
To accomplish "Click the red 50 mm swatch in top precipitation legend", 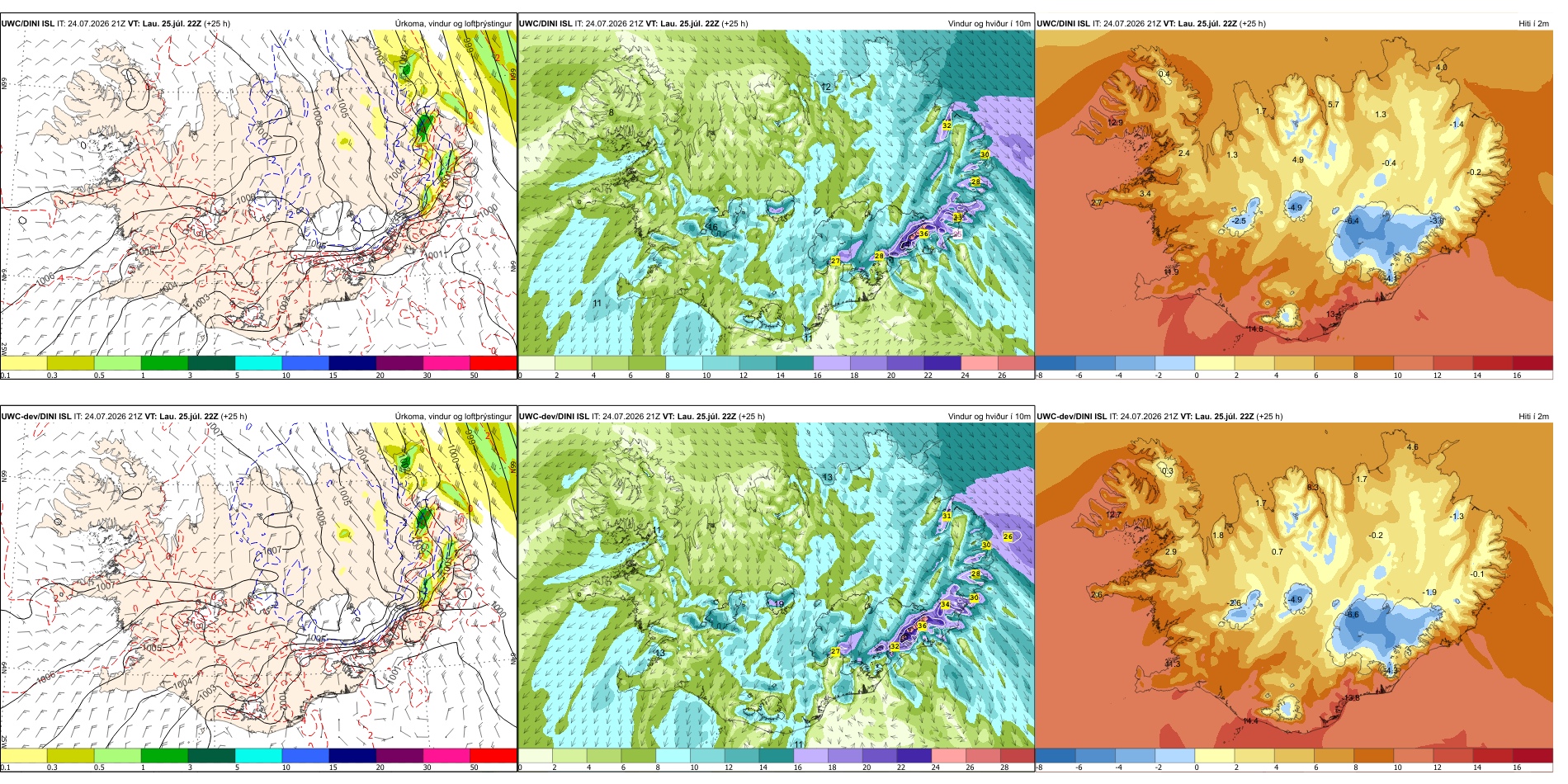I will pyautogui.click(x=494, y=363).
